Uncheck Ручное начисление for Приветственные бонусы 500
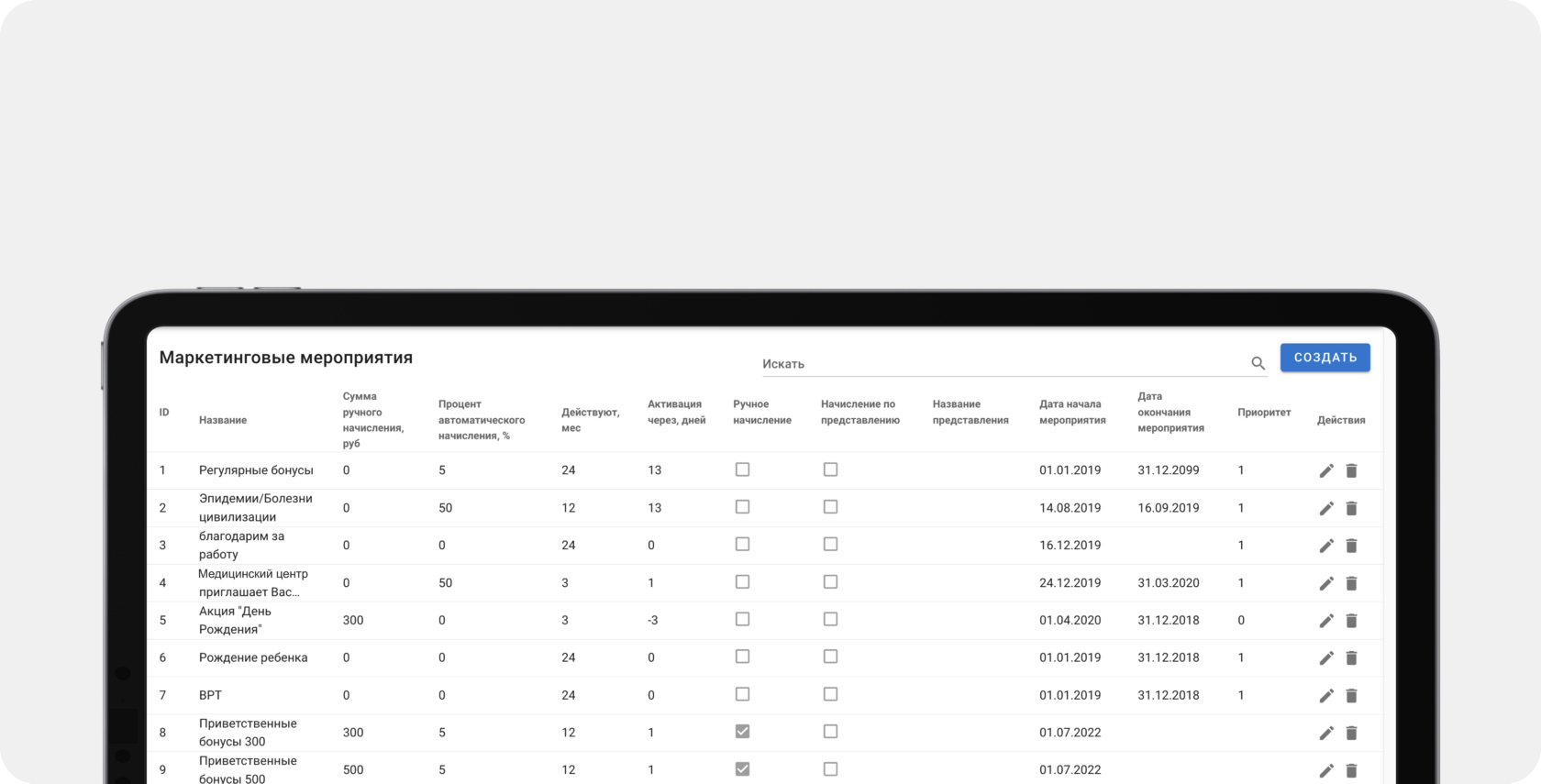Image resolution: width=1541 pixels, height=784 pixels. tap(743, 769)
